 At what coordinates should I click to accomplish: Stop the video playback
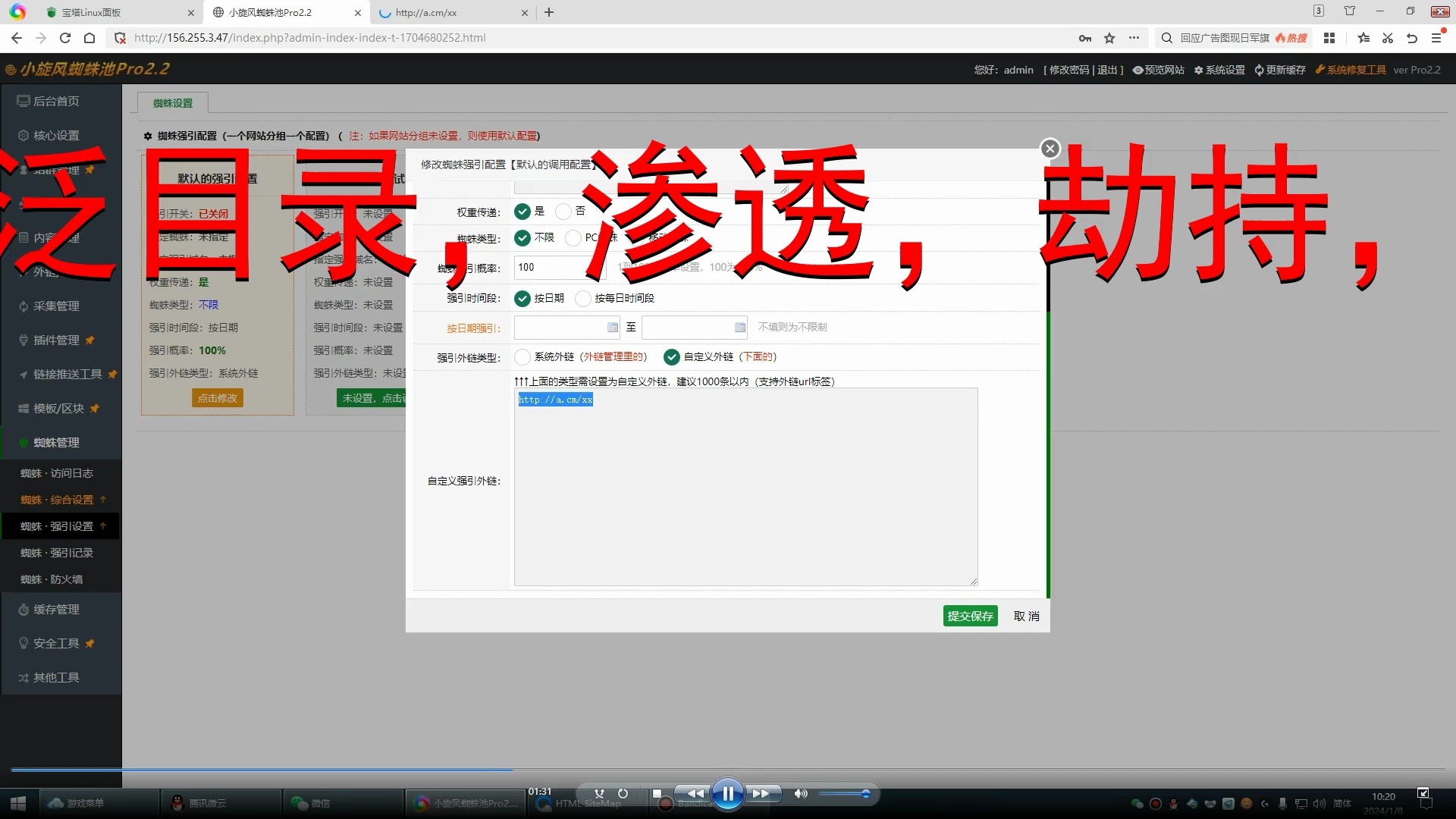click(x=657, y=794)
